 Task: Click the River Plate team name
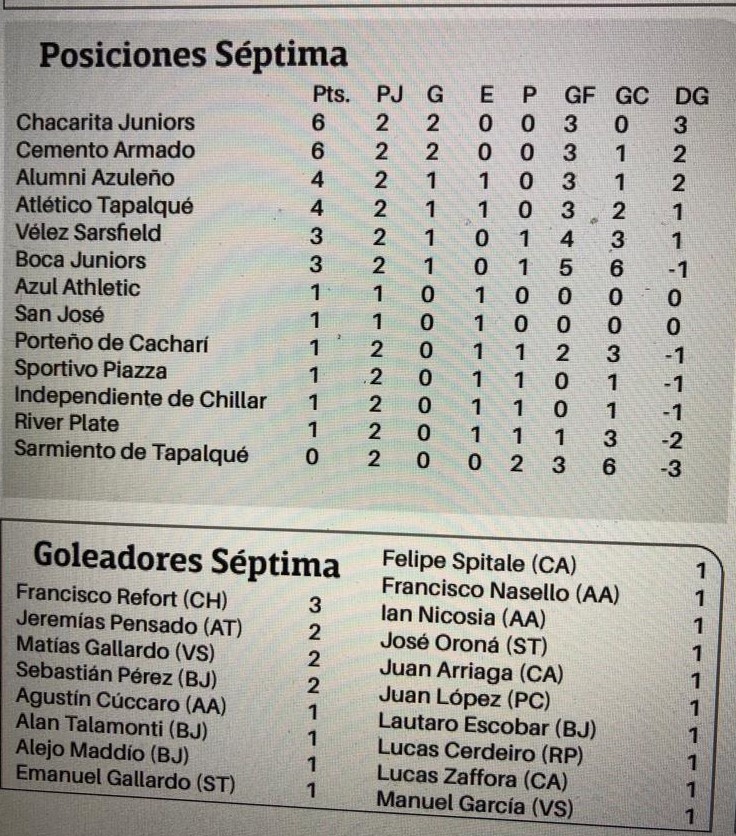coord(67,423)
